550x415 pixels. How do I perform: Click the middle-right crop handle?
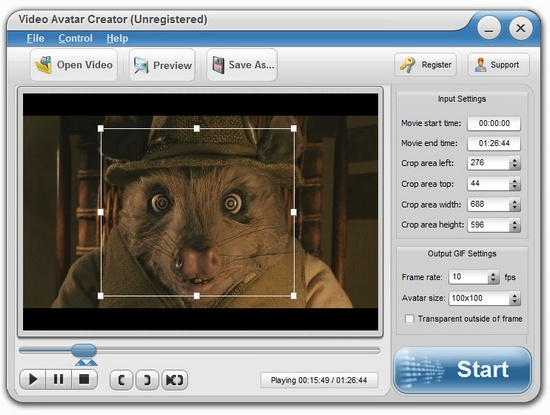[x=294, y=212]
